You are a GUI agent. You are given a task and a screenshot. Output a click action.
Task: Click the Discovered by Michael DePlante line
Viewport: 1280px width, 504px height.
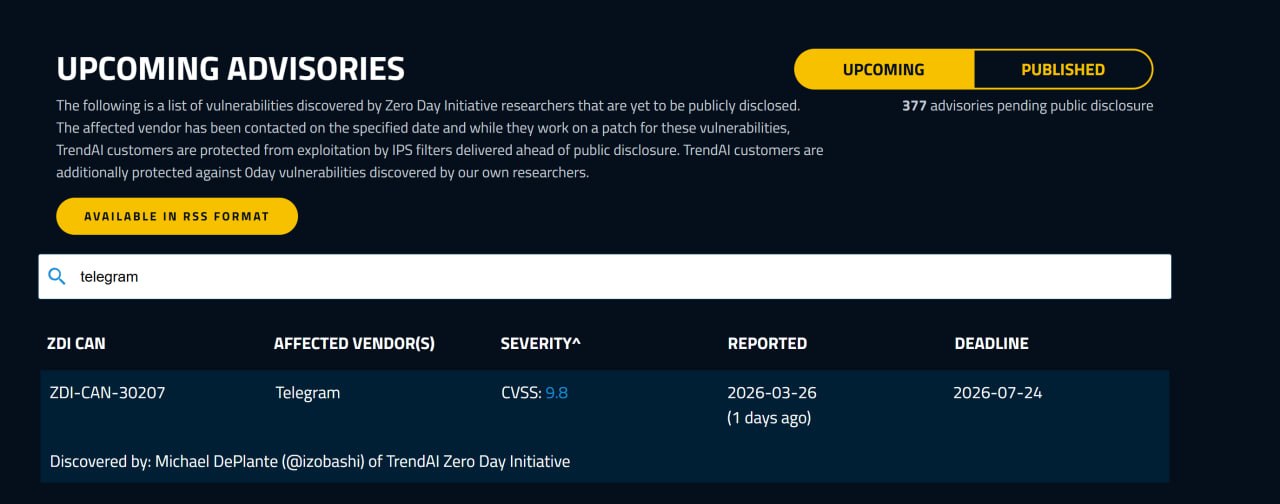[x=310, y=461]
